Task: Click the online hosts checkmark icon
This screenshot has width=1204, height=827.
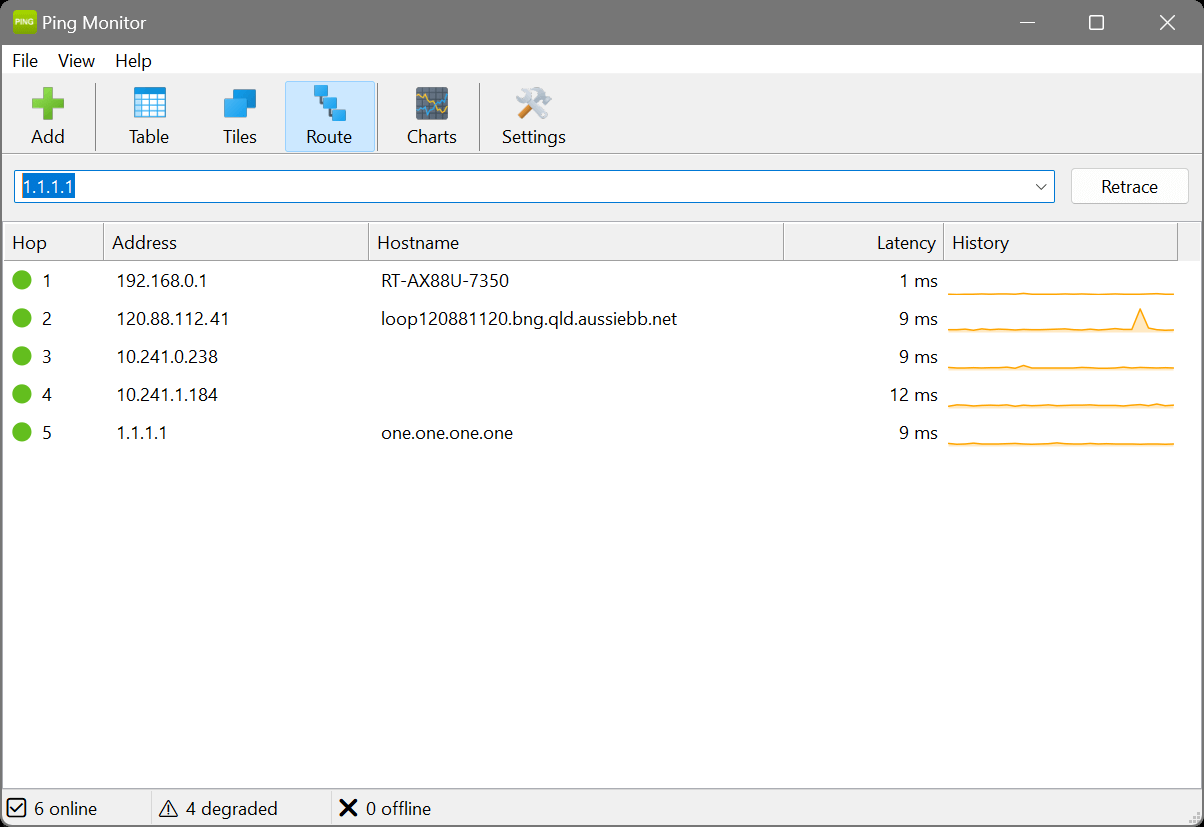Action: tap(17, 808)
